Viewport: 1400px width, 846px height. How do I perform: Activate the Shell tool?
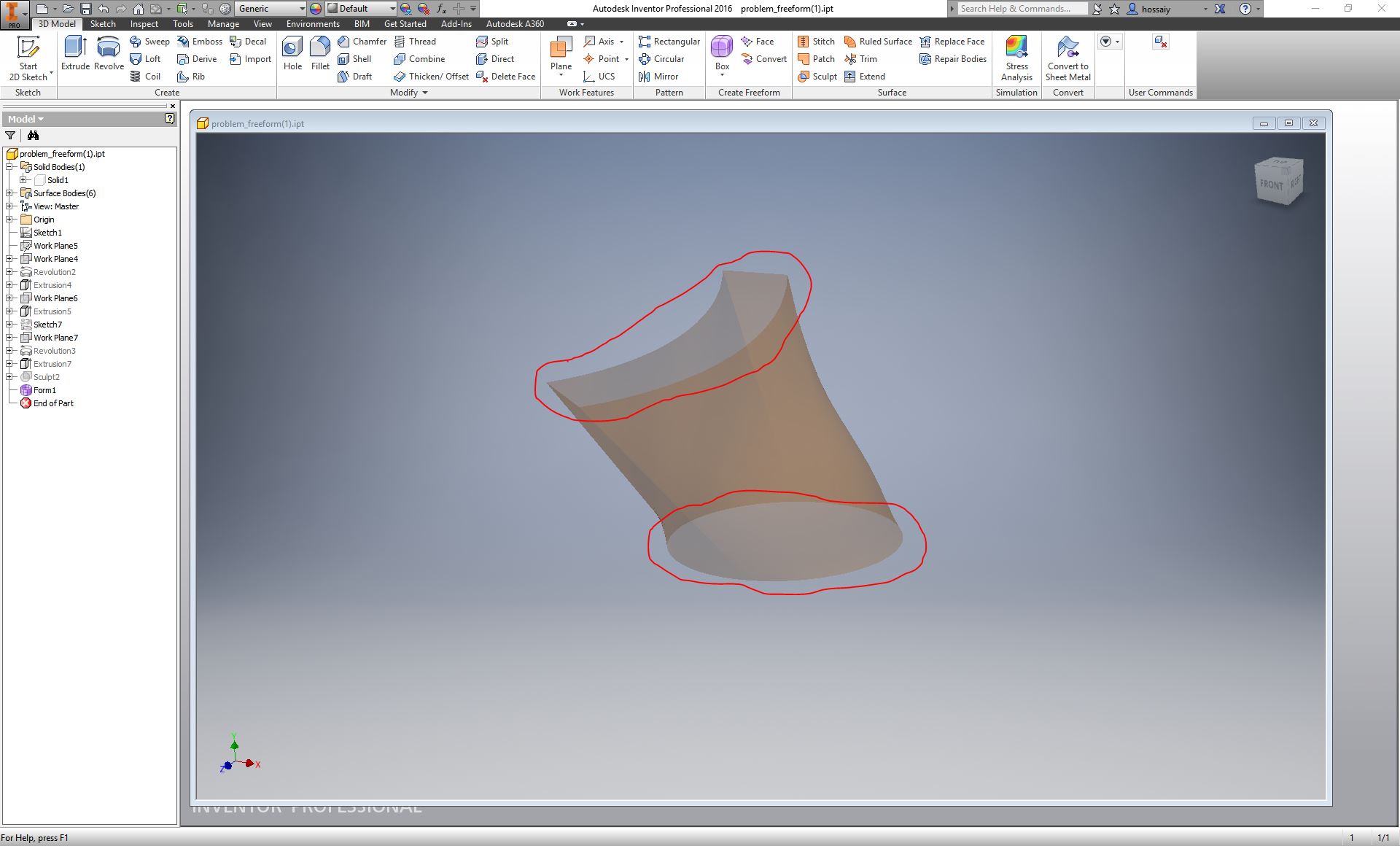[357, 59]
